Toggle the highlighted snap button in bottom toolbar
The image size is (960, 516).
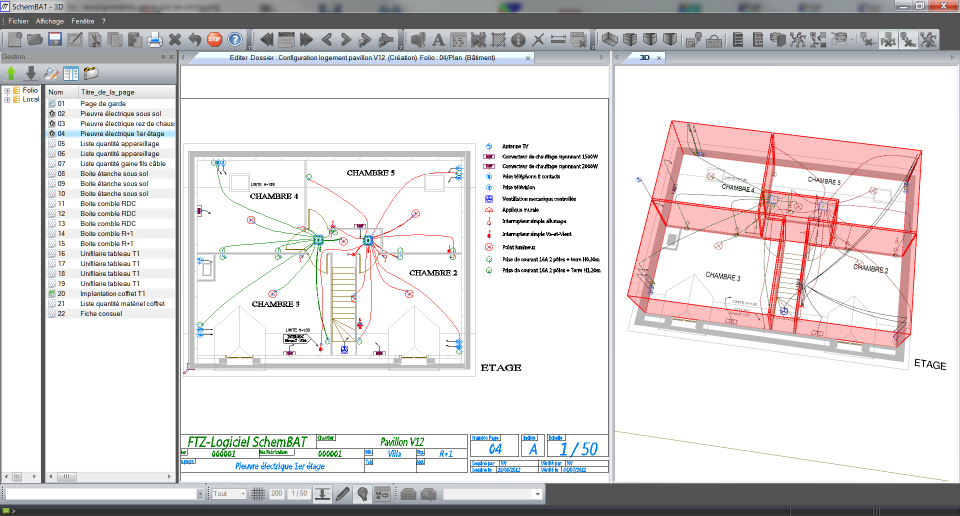(x=323, y=494)
